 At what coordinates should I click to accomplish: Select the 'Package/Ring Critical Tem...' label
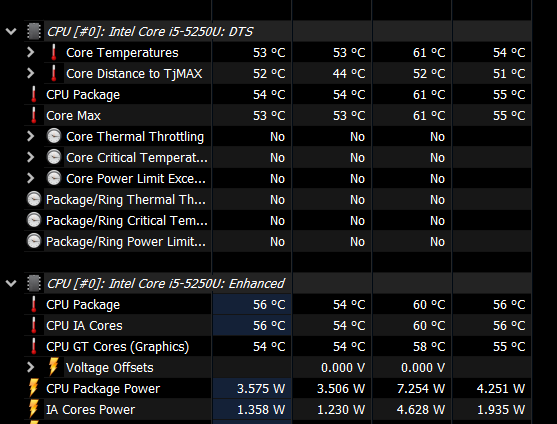pyautogui.click(x=127, y=221)
